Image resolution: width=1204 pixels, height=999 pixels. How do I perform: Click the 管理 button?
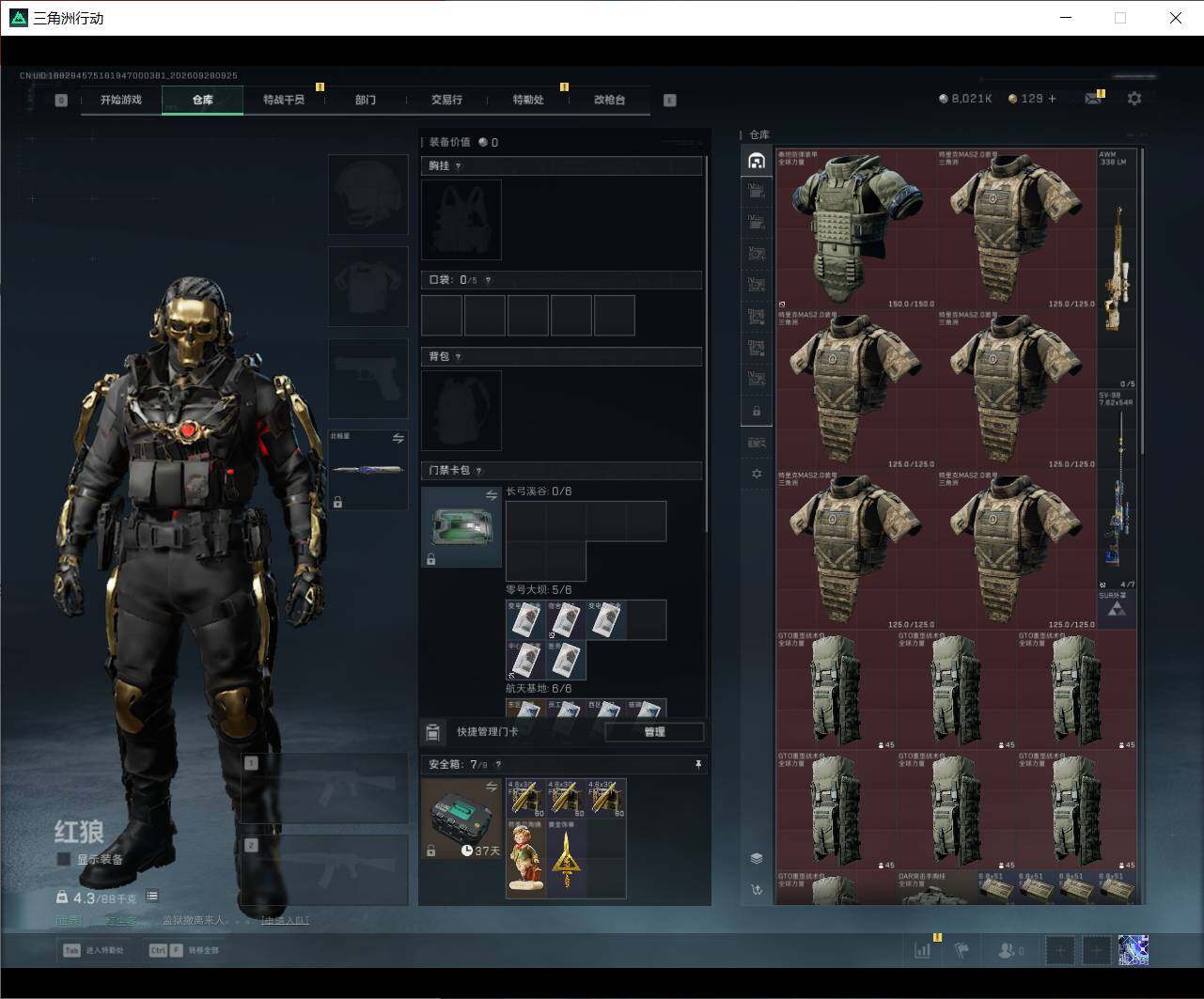(655, 732)
